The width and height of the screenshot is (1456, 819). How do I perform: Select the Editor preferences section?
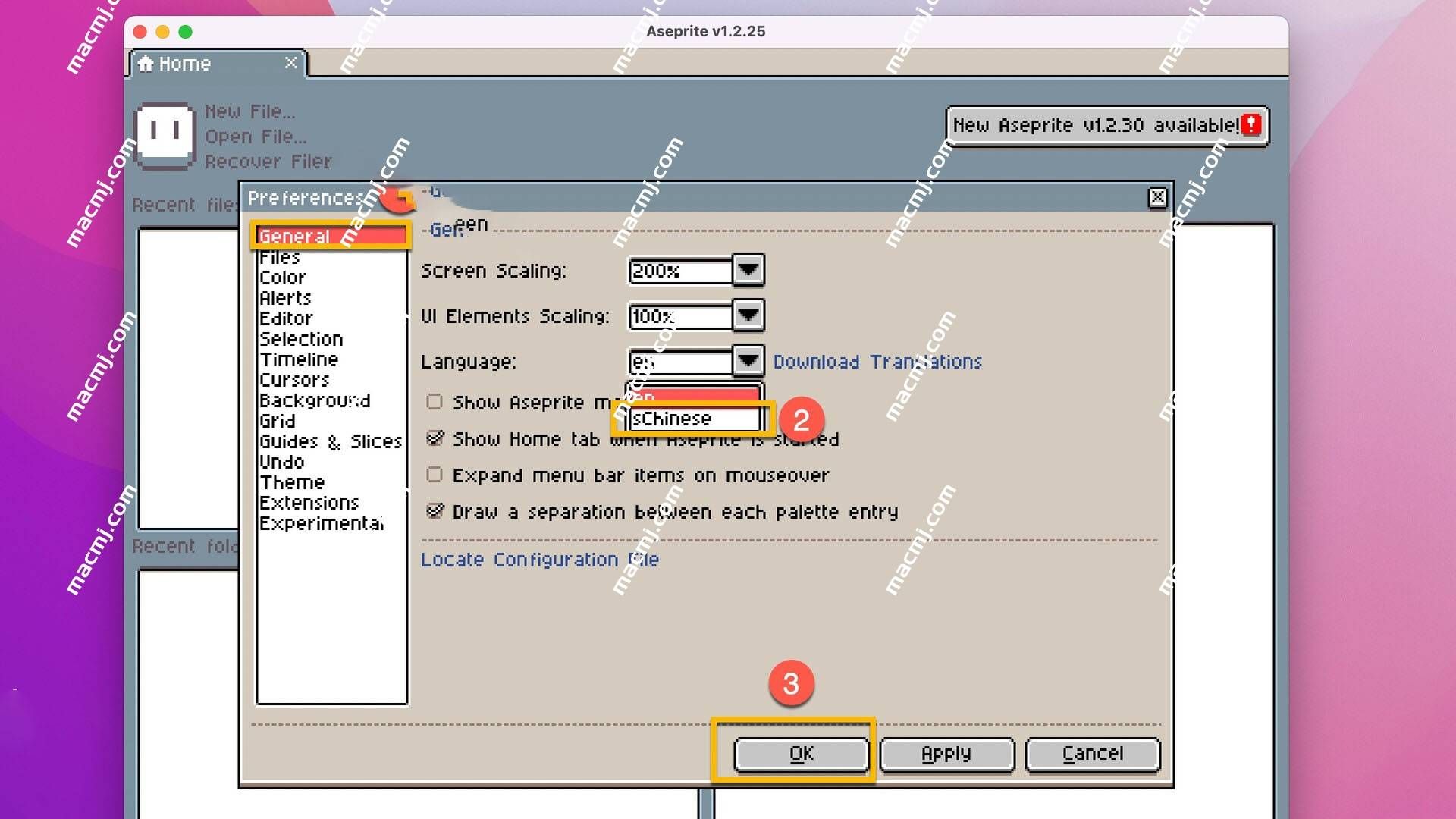(x=331, y=318)
